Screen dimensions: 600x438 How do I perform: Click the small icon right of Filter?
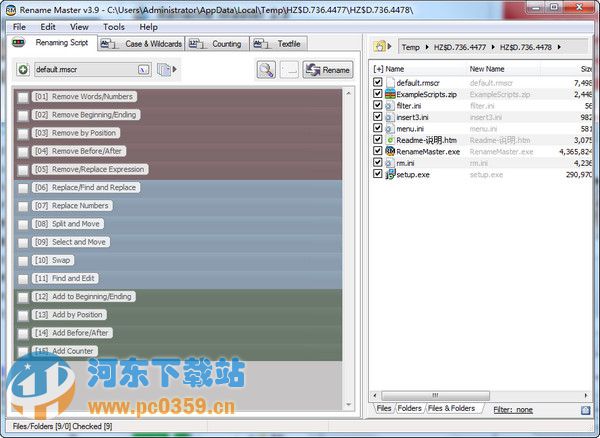pos(585,410)
